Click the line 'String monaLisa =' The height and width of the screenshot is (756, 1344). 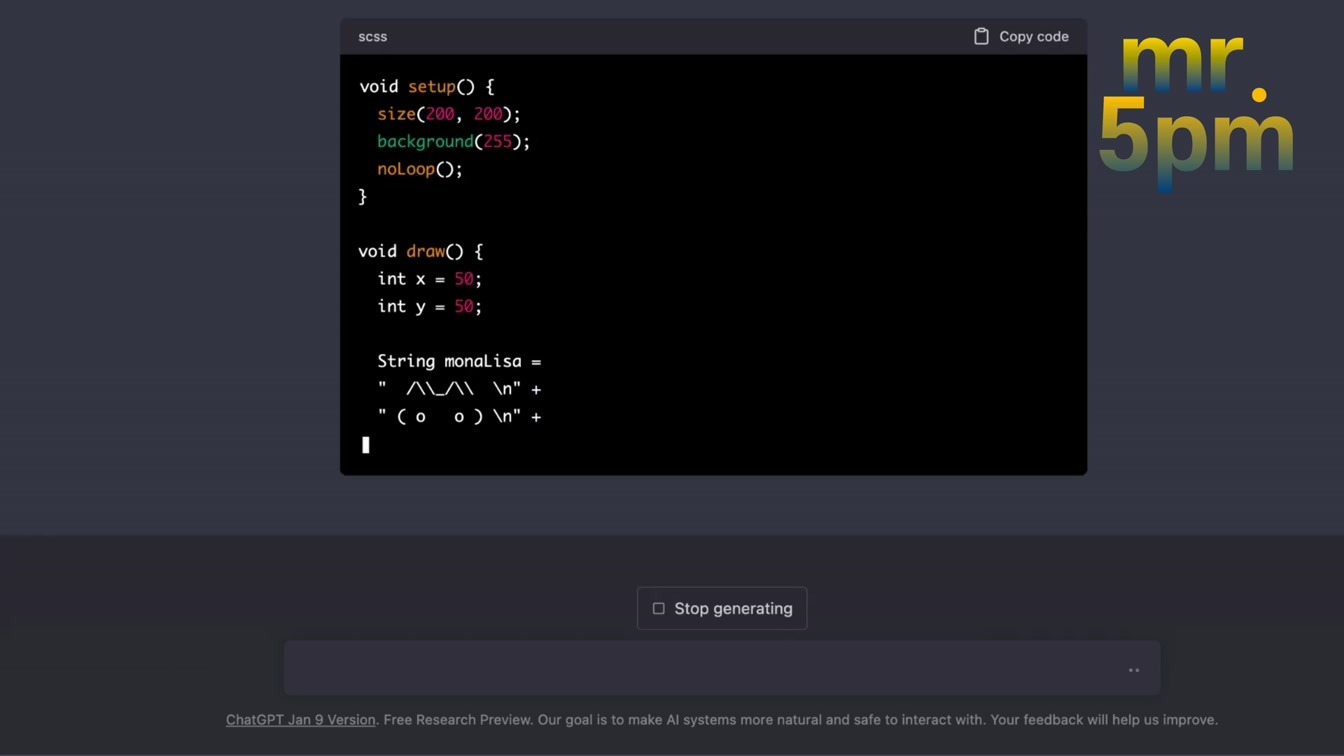click(x=459, y=361)
